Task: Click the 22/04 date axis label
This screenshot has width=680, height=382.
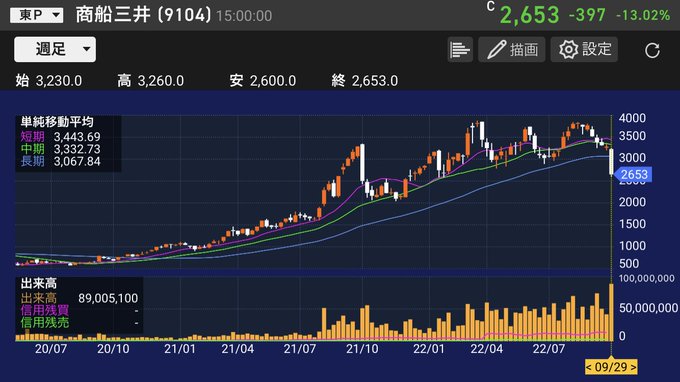Action: pyautogui.click(x=487, y=349)
